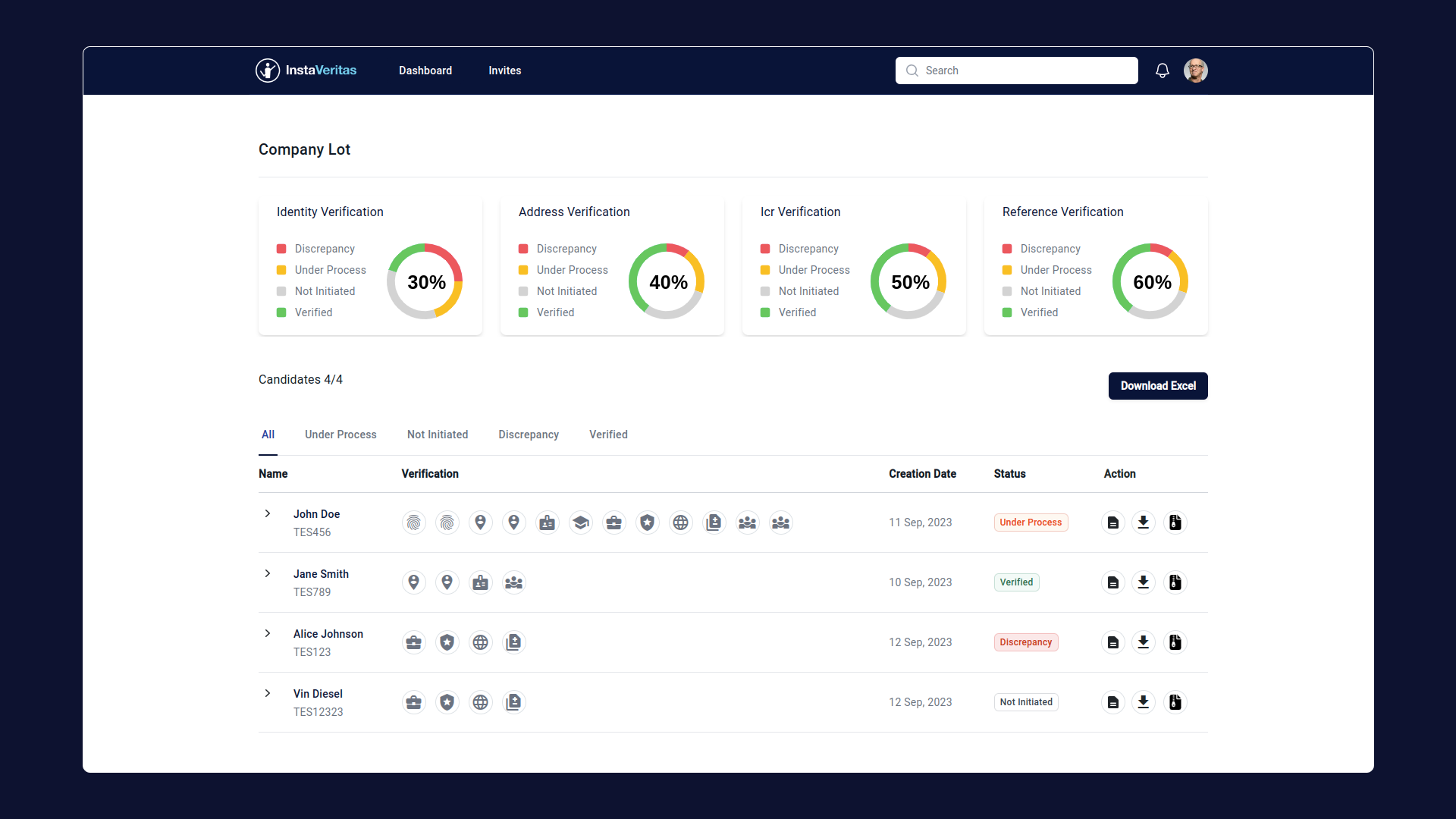Click Jane Smith's ID badge icon
The height and width of the screenshot is (819, 1456).
[481, 582]
